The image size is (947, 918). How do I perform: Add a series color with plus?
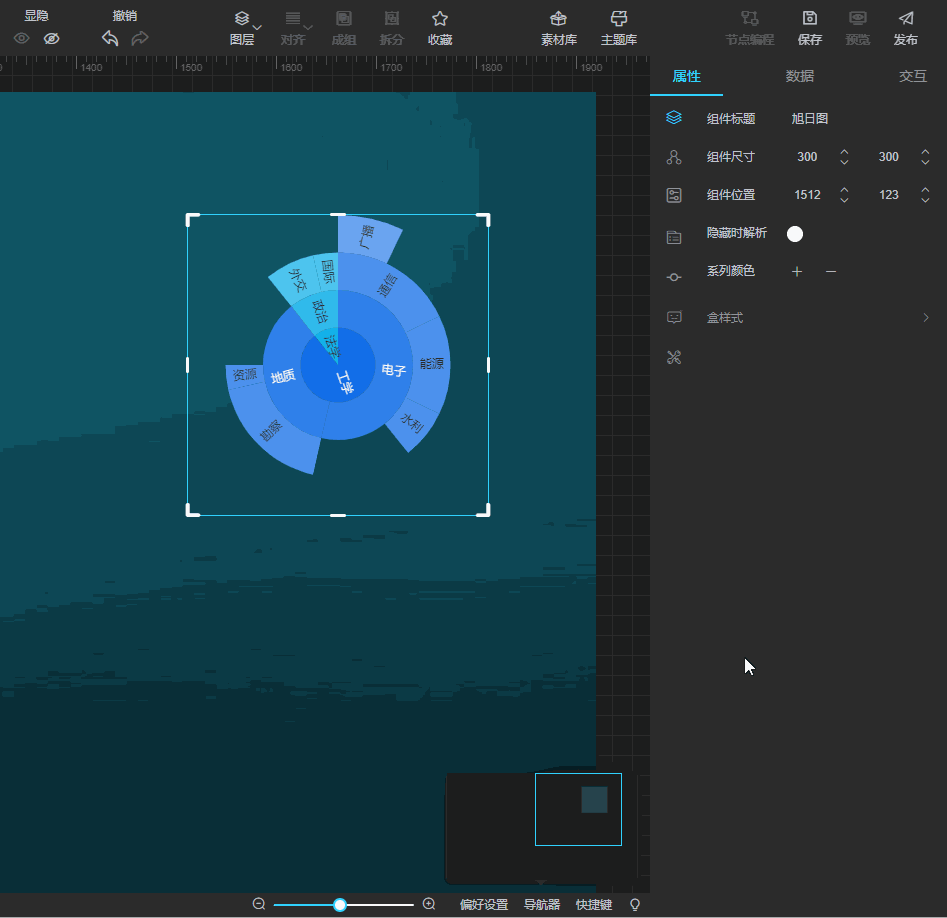pyautogui.click(x=797, y=271)
